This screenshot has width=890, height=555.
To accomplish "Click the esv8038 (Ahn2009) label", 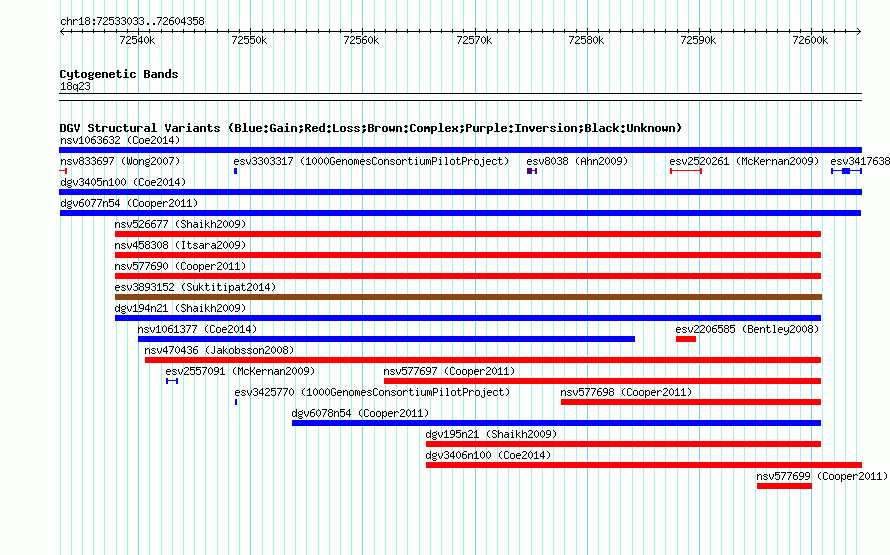I will pos(577,161).
